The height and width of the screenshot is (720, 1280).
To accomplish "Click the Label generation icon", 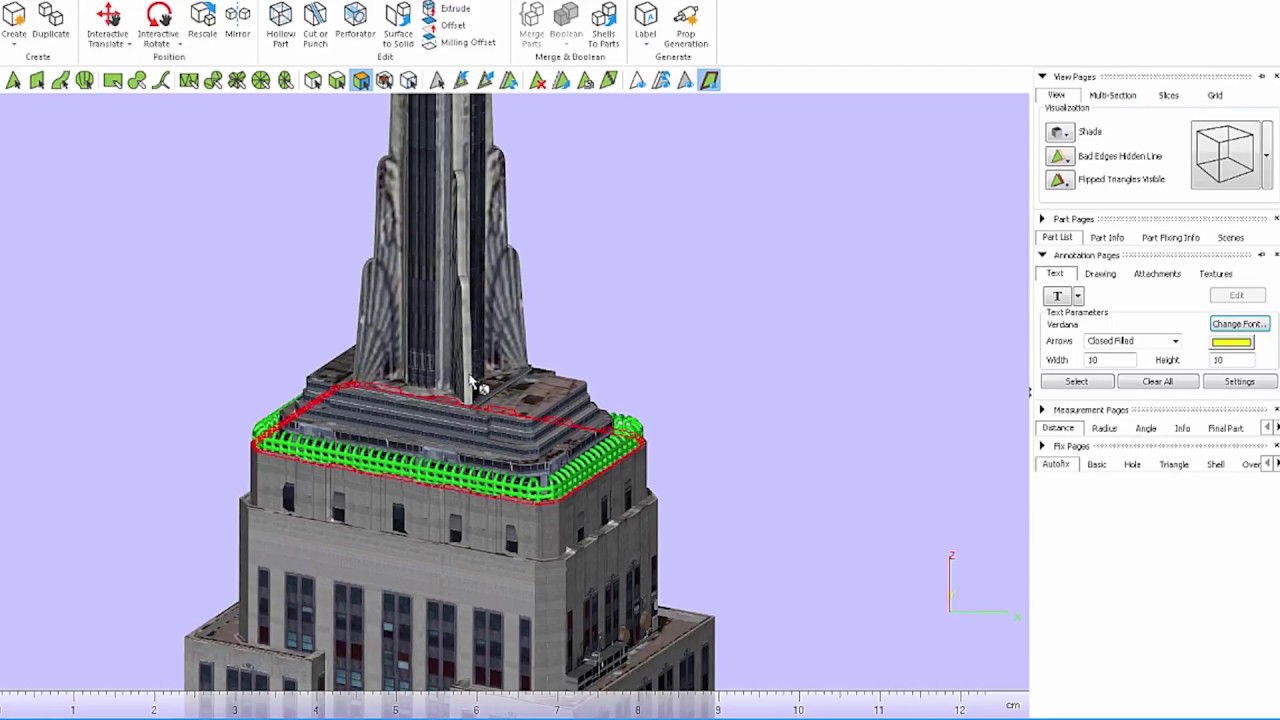I will (x=646, y=22).
